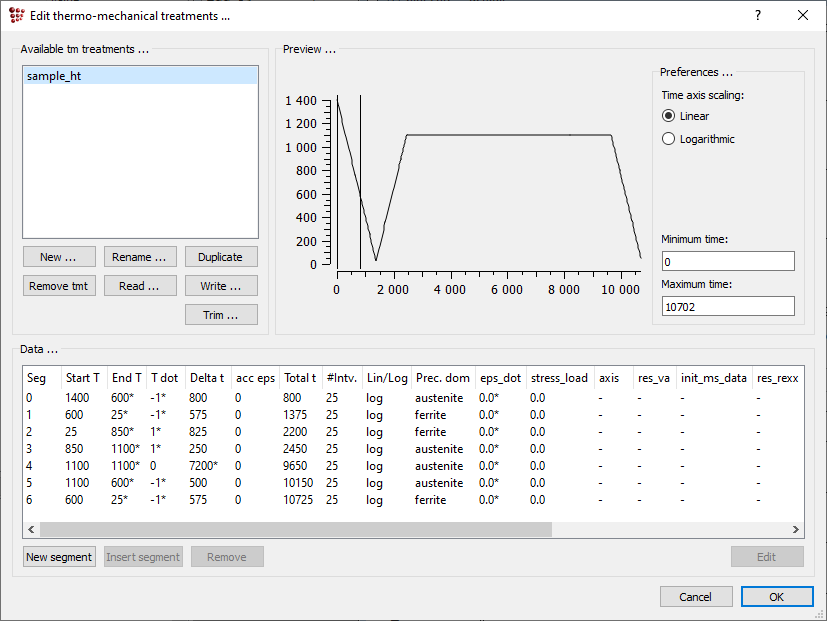
Task: Open the Read ... file dialog
Action: coord(140,286)
